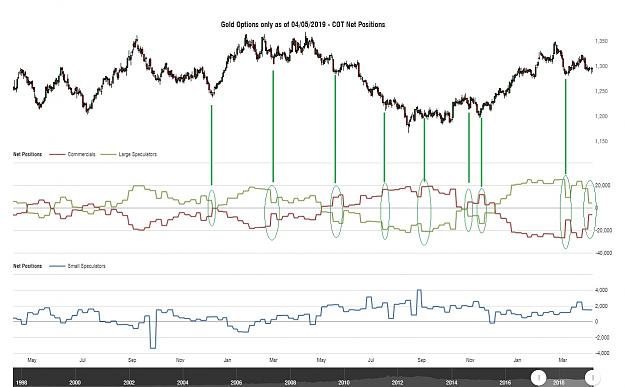Toggle the Small Speculators legend entry
The width and height of the screenshot is (625, 387).
[86, 266]
